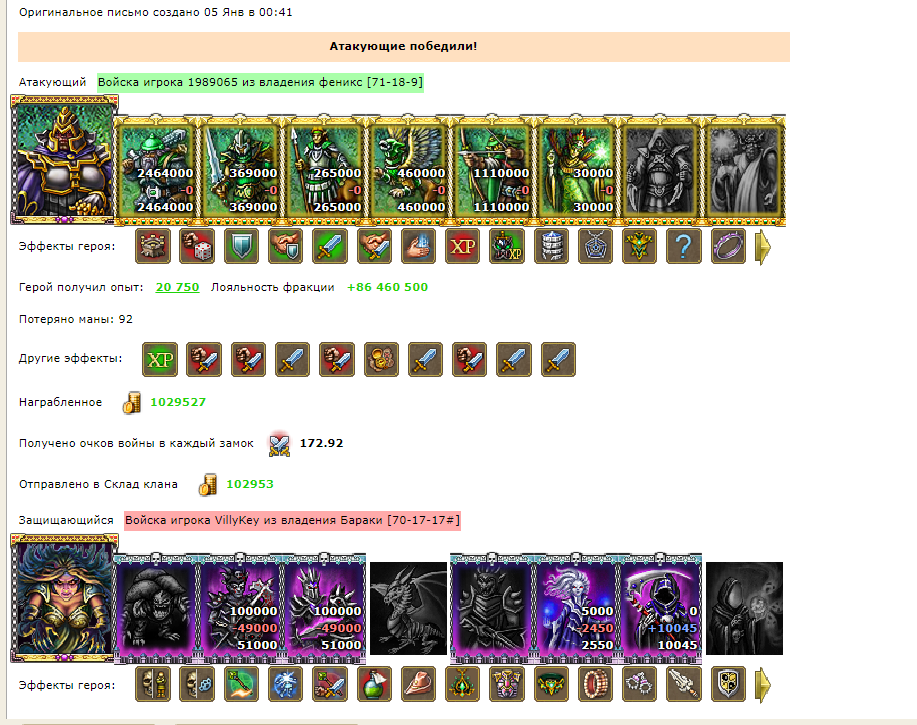Click the griffin unit card with 460000
The width and height of the screenshot is (917, 725).
pyautogui.click(x=408, y=170)
